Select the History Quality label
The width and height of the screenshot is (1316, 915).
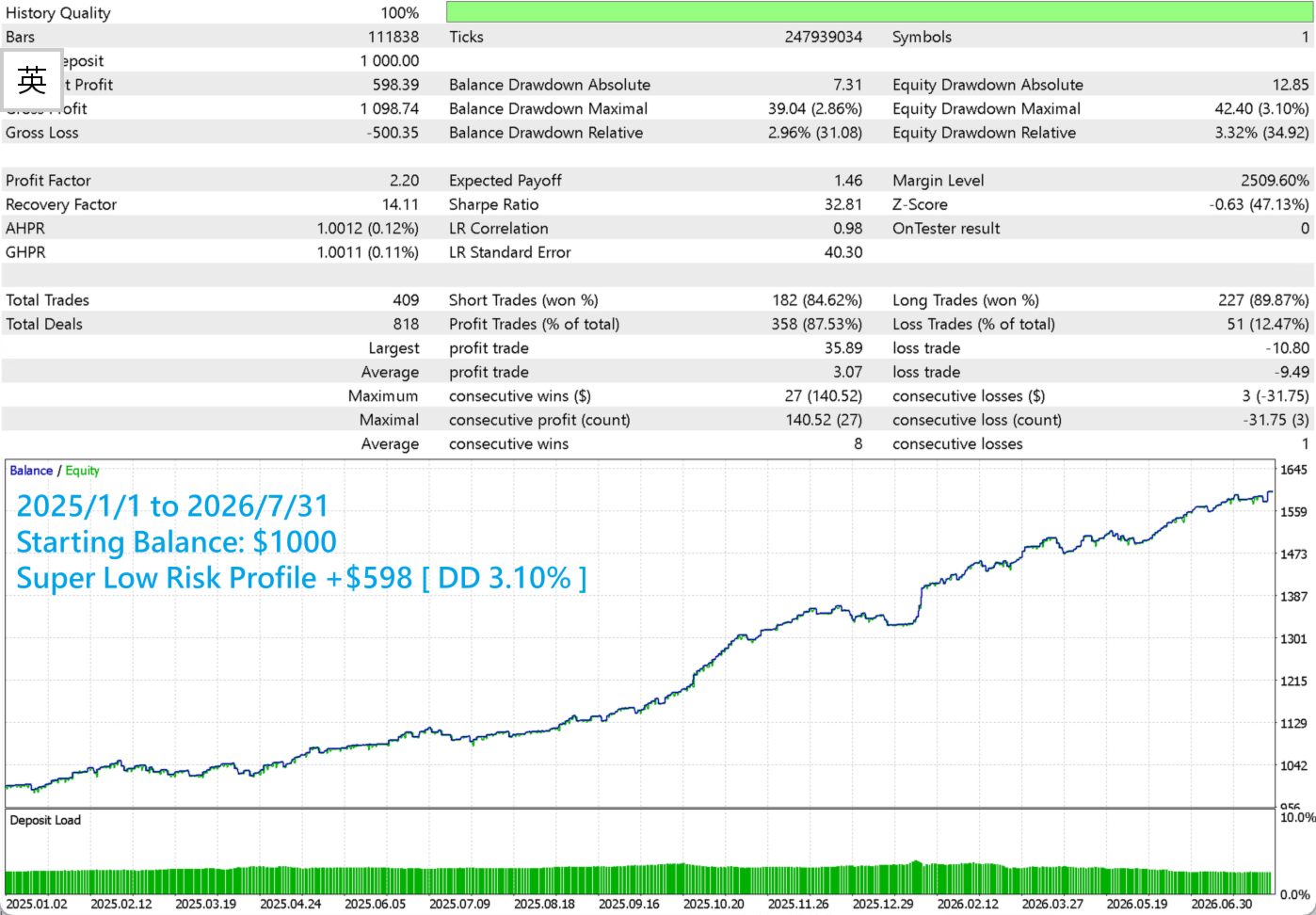(x=58, y=13)
